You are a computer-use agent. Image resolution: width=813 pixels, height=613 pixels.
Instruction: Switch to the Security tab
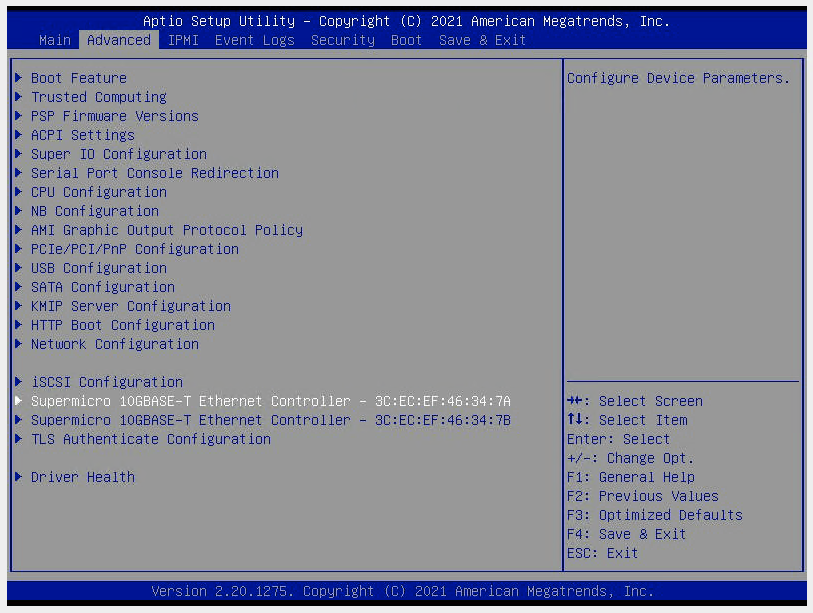point(342,40)
